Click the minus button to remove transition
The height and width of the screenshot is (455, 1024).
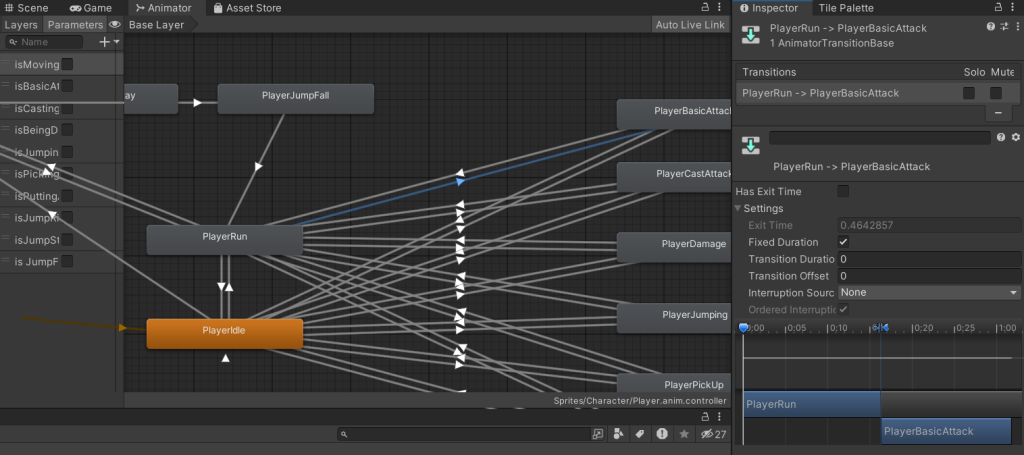tap(998, 113)
